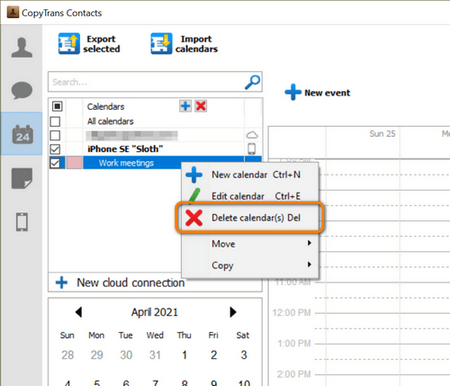This screenshot has height=386, width=450.
Task: Select April 3 in mini calendar
Action: [x=244, y=355]
